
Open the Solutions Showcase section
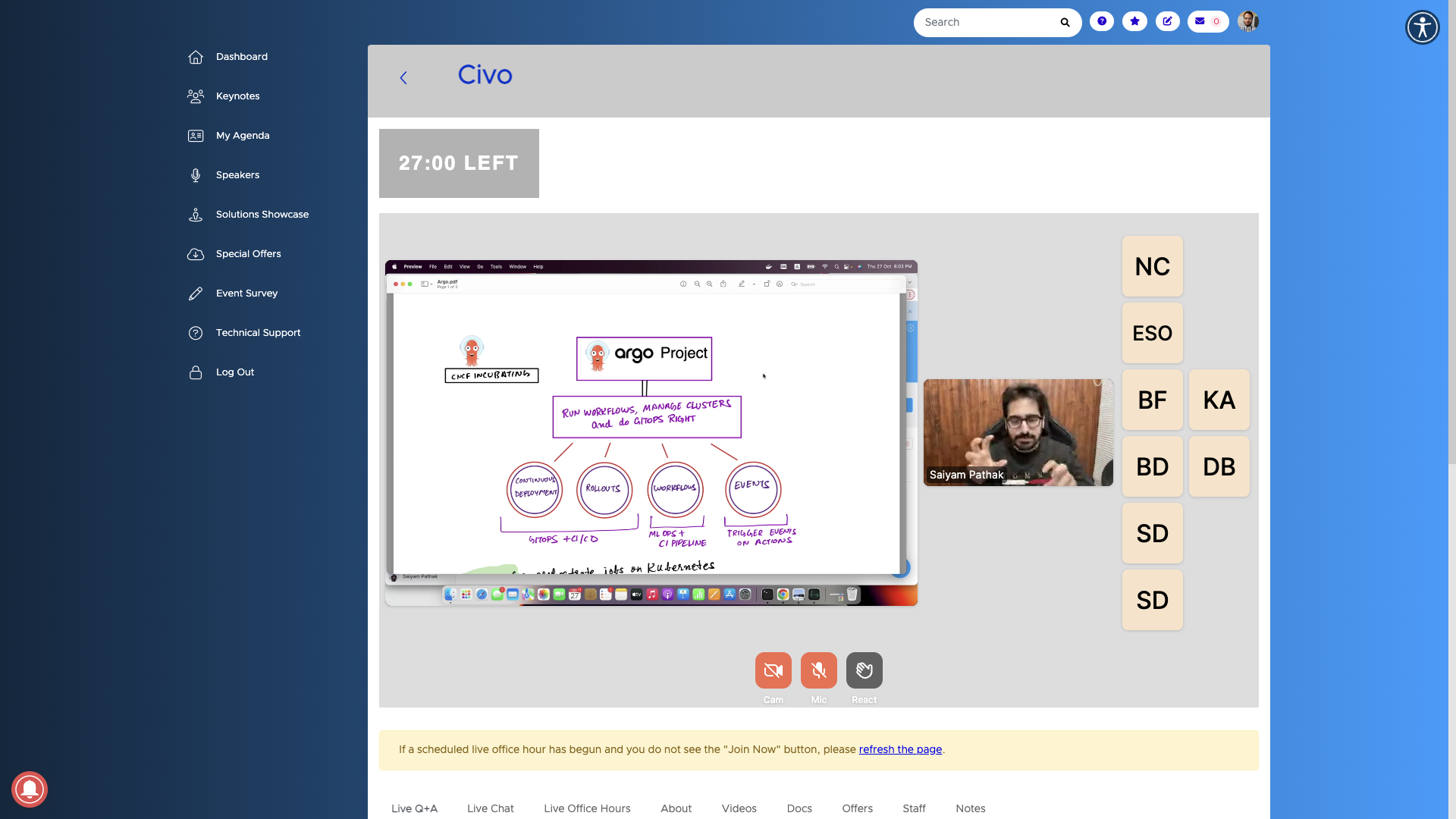[x=262, y=214]
